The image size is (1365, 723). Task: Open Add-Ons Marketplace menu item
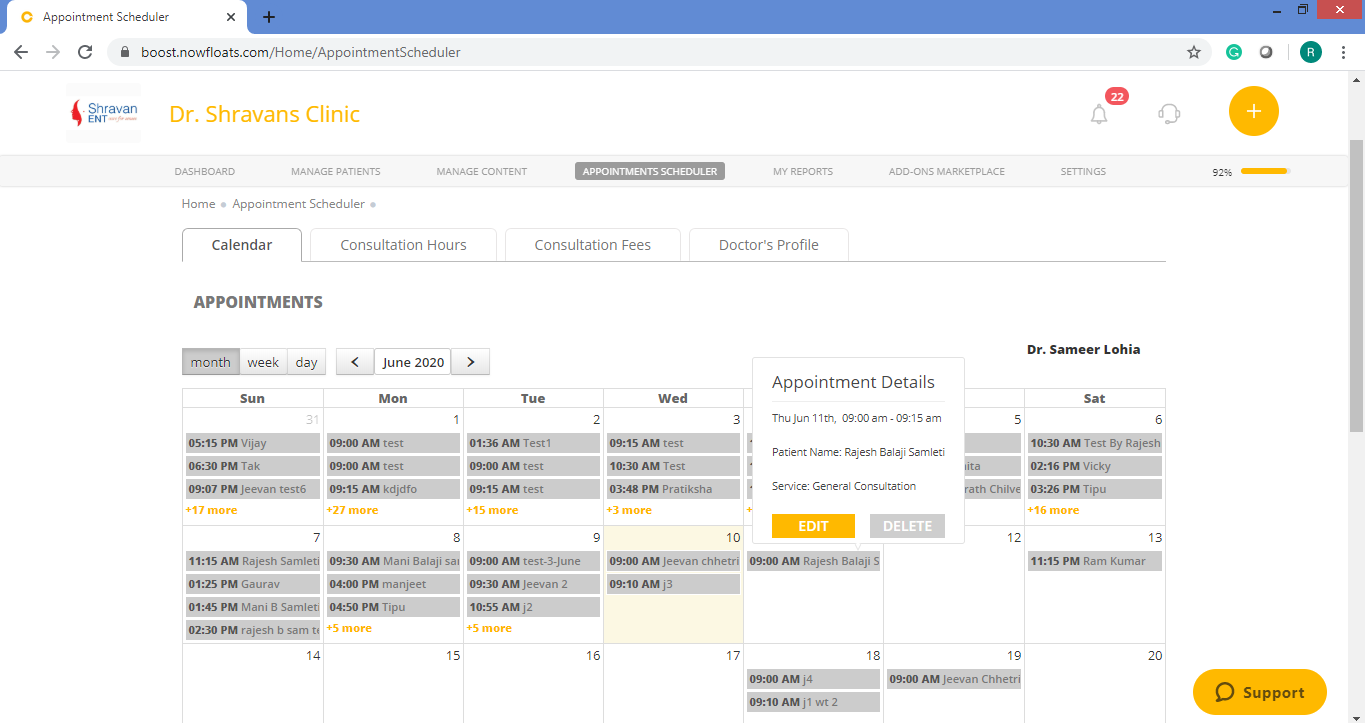coord(947,171)
